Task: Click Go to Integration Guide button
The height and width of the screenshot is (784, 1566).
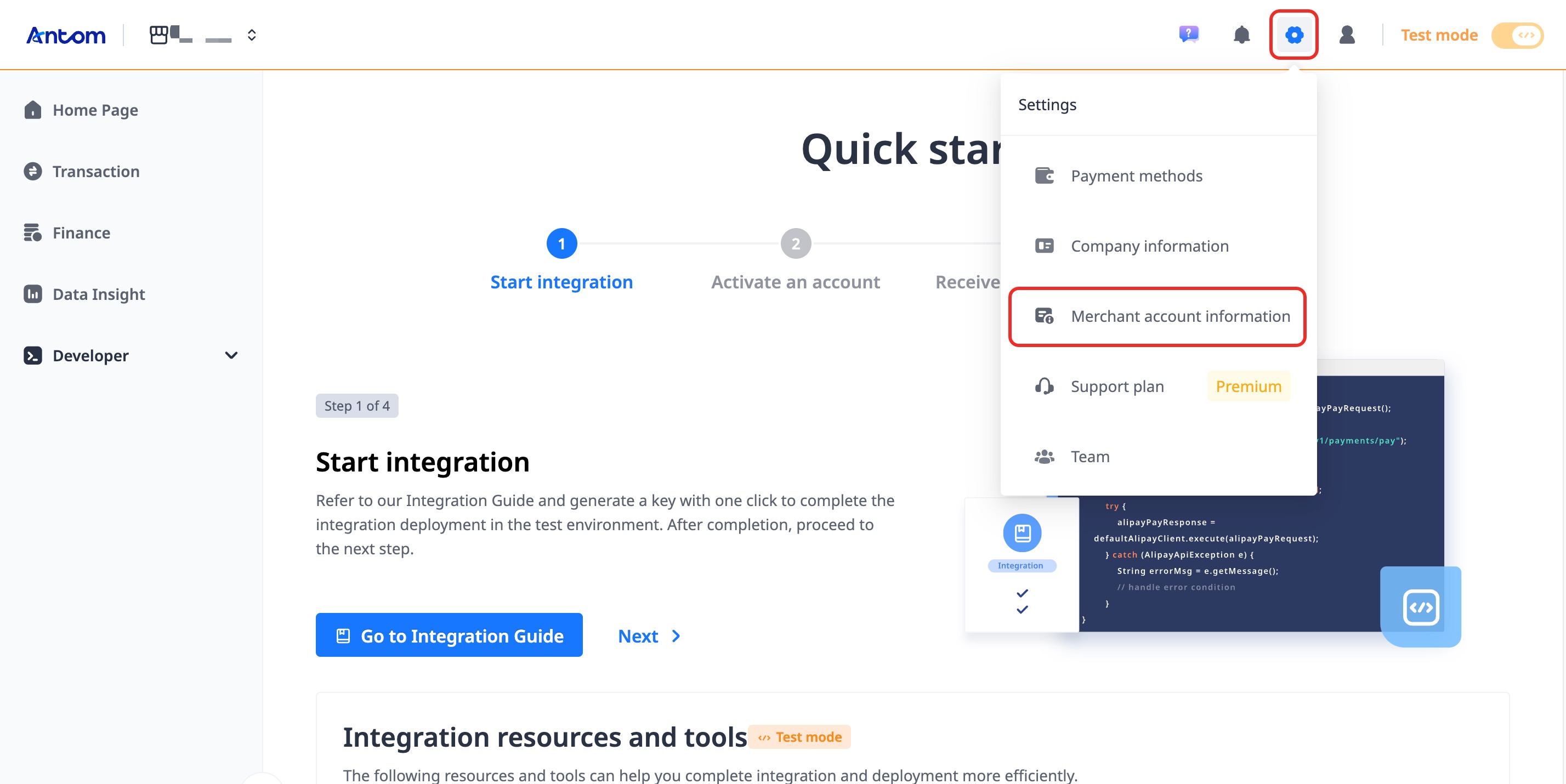Action: [449, 635]
